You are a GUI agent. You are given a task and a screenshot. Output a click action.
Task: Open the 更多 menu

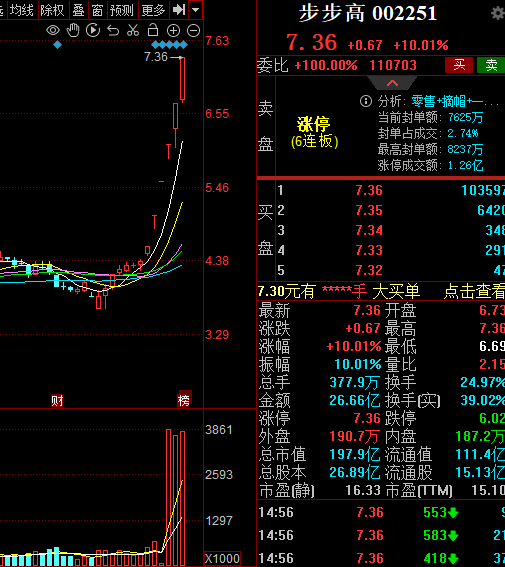click(x=153, y=10)
